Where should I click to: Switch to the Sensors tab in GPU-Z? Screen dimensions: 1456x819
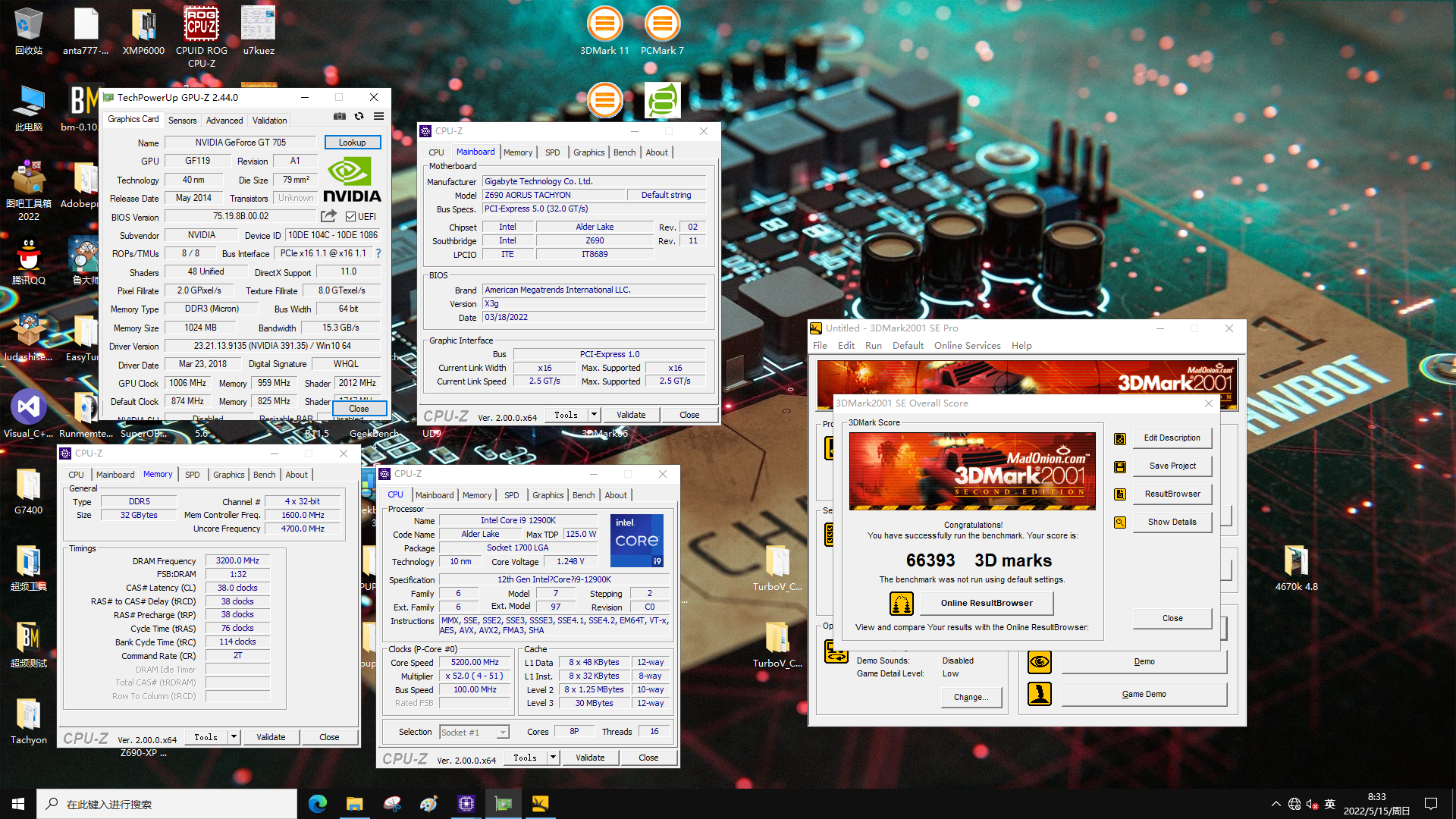pos(182,121)
